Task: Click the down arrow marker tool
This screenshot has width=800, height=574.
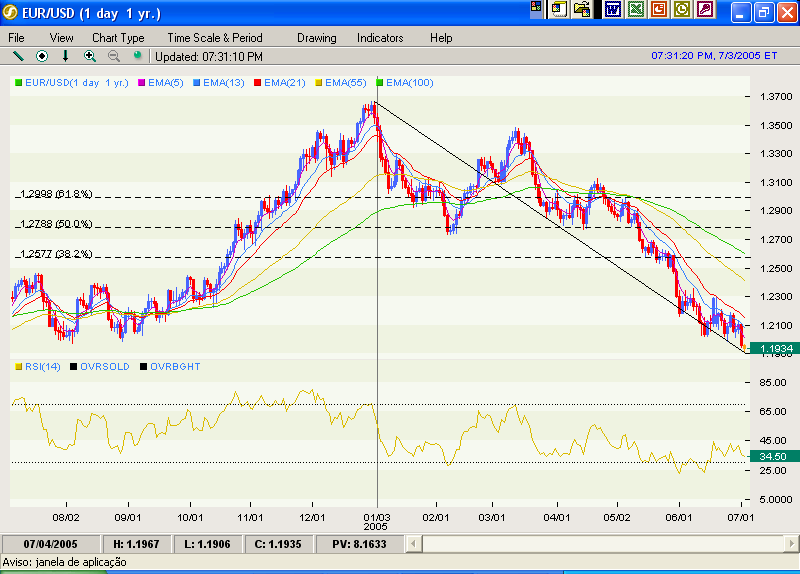Action: (66, 56)
